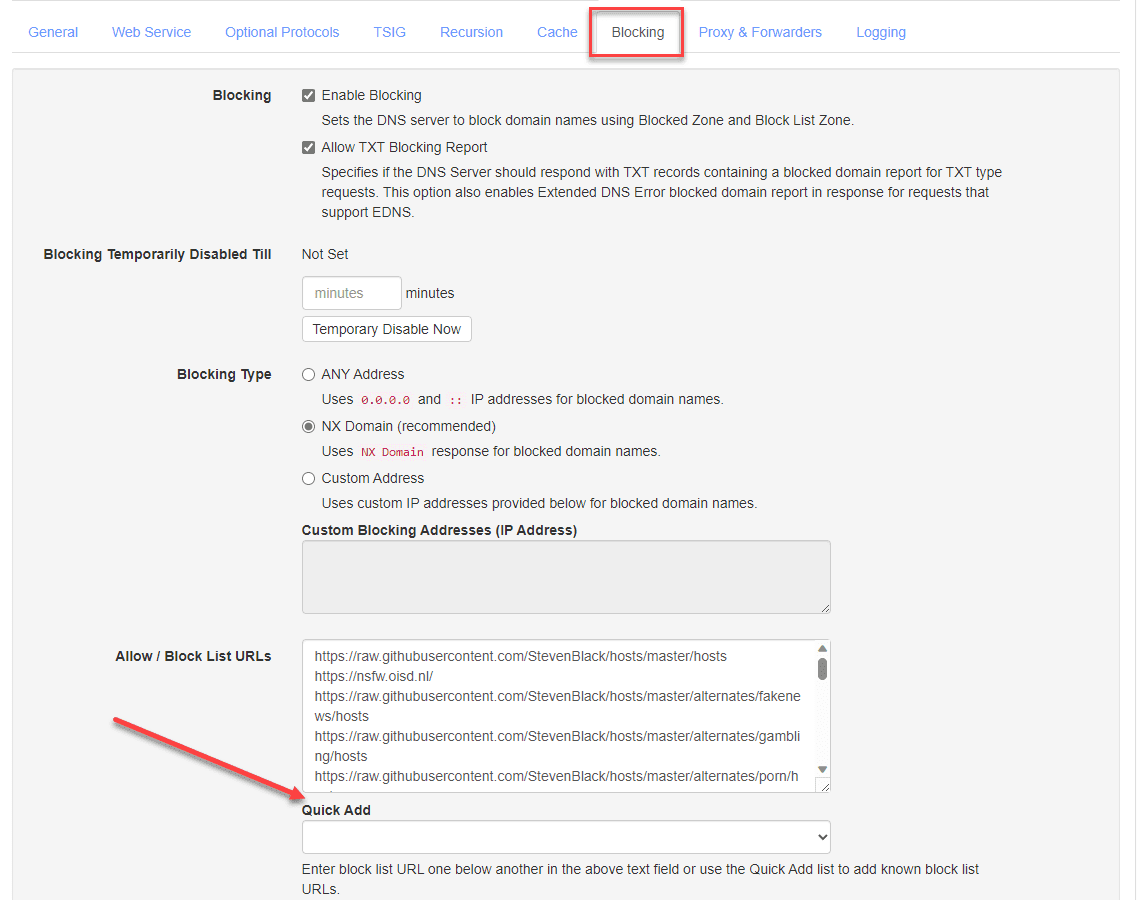Uncheck Allow TXT Blocking Report

(308, 148)
